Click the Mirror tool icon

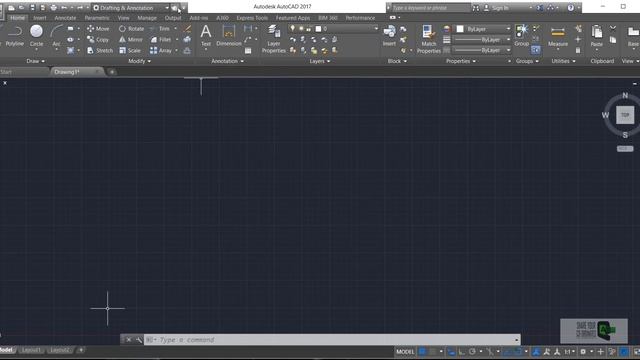coord(122,40)
